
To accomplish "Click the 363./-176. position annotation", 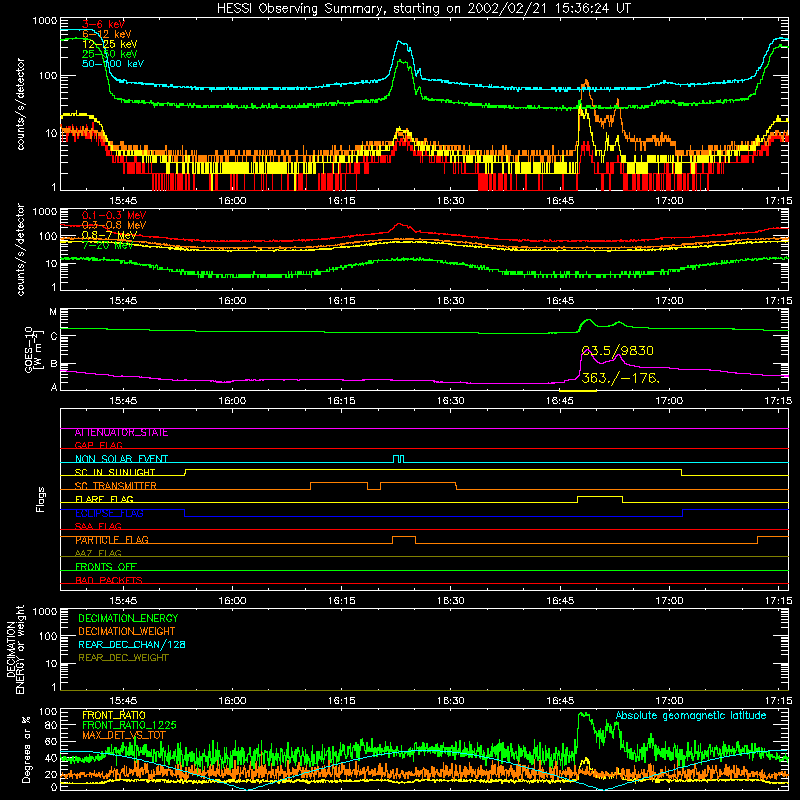I will [x=620, y=378].
